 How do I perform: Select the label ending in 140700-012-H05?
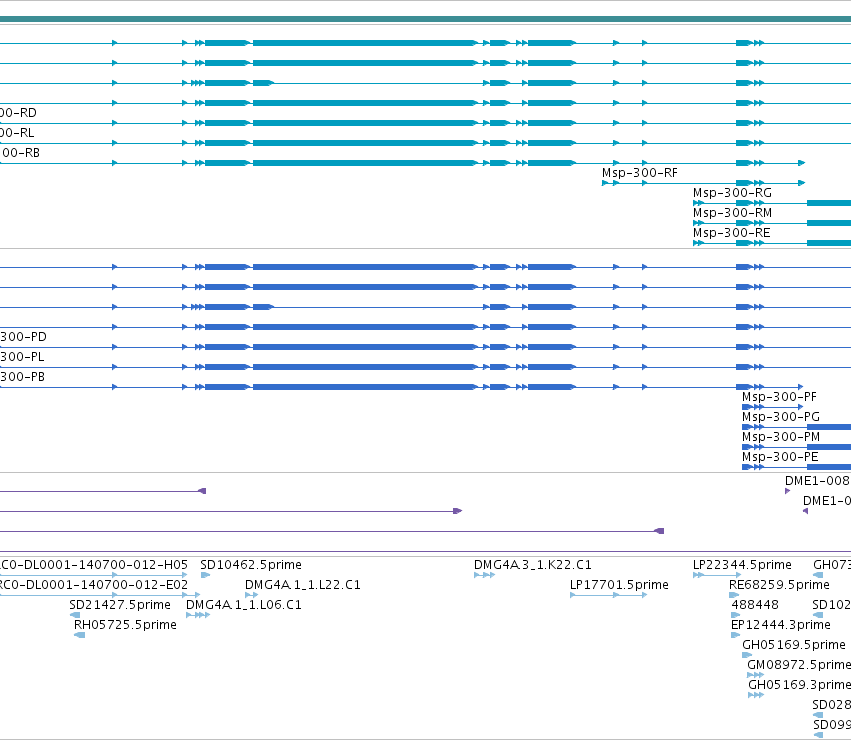point(94,565)
